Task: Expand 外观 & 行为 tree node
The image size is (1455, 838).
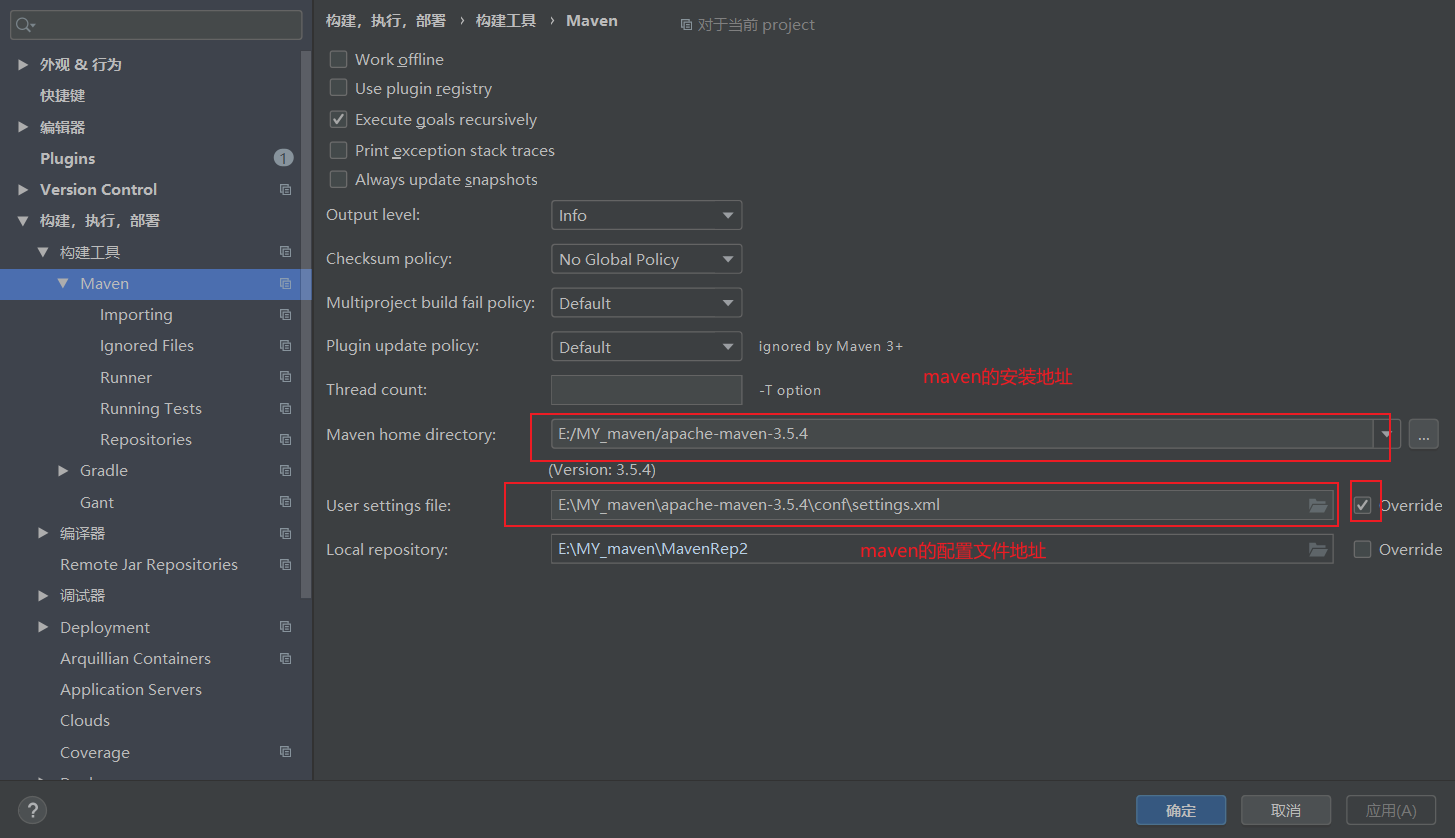Action: click(x=23, y=64)
